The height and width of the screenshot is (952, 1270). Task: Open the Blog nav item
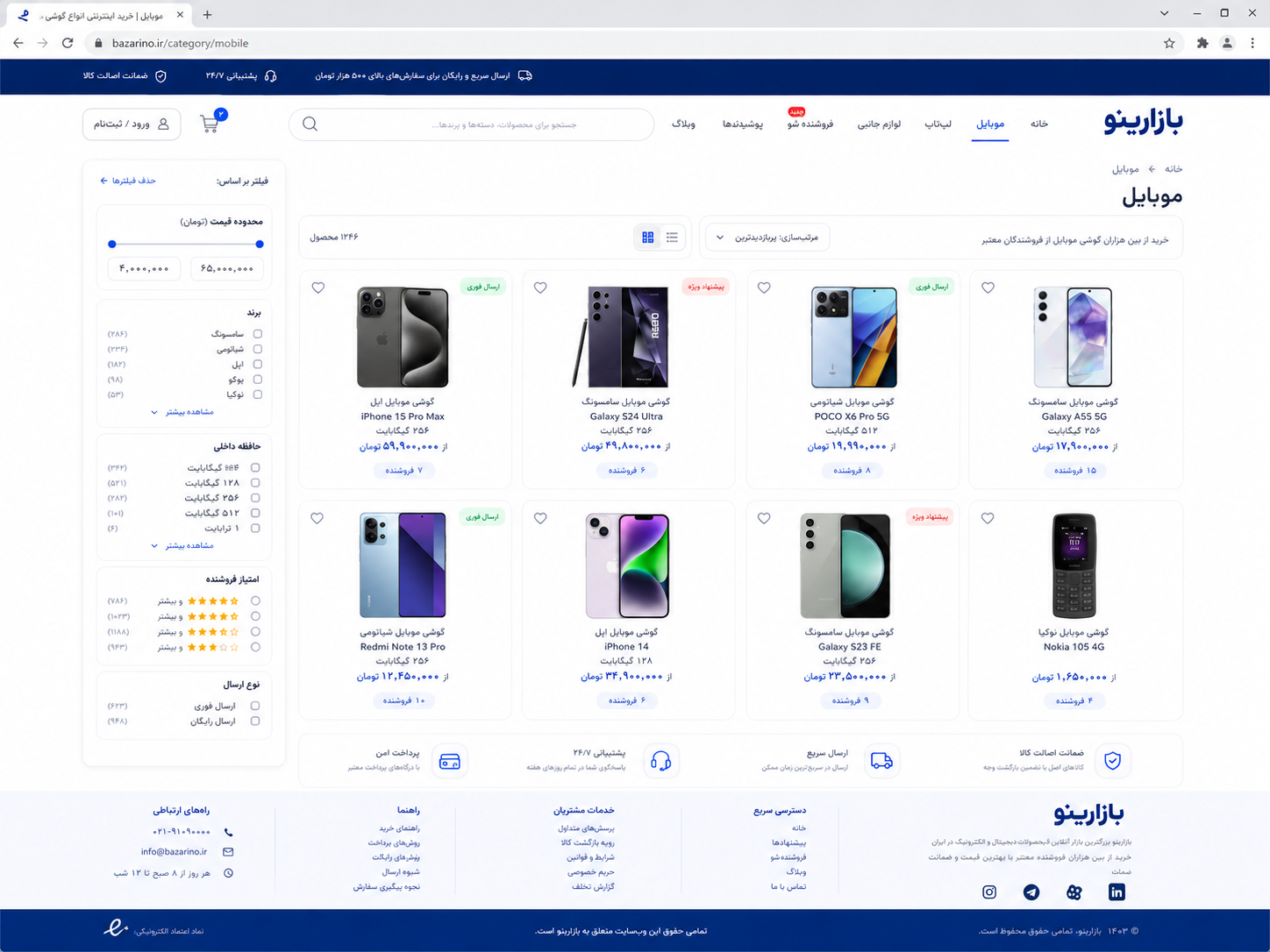click(x=683, y=124)
